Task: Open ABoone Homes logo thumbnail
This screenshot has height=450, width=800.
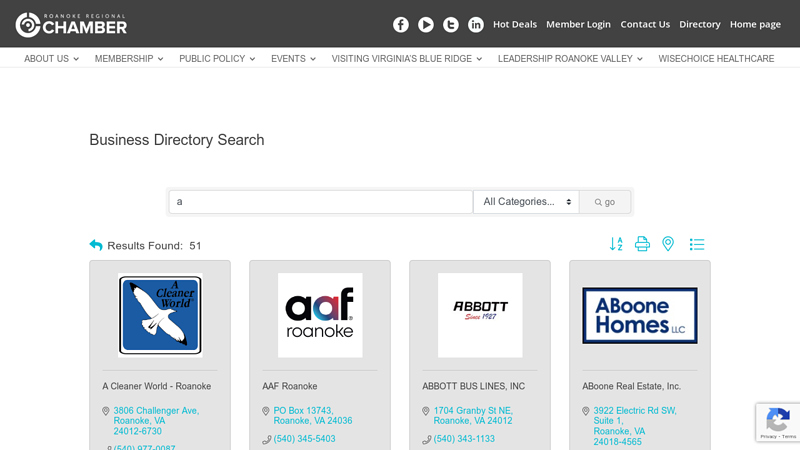Action: pyautogui.click(x=640, y=315)
